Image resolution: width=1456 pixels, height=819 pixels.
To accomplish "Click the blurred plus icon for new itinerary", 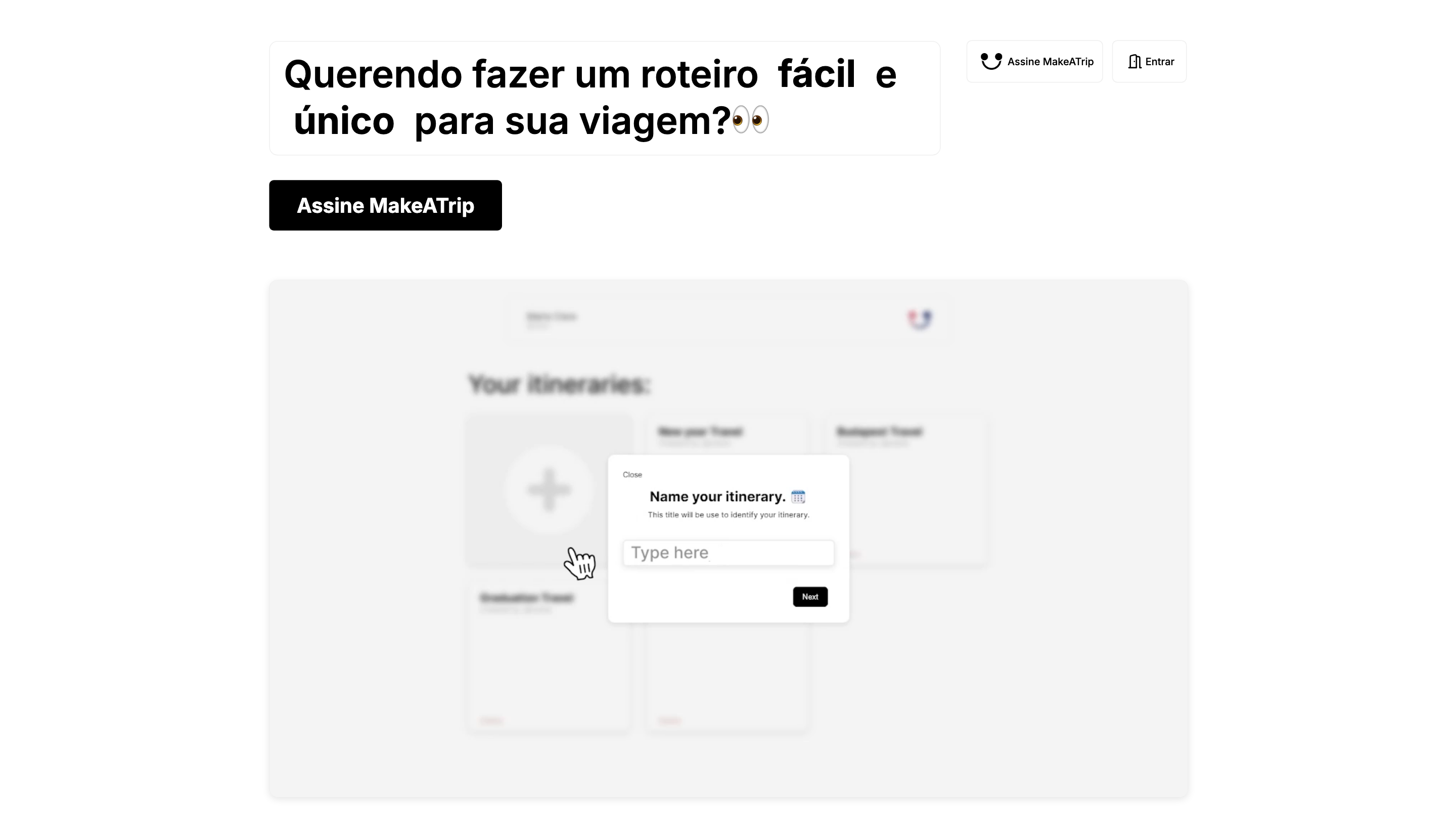I will pos(549,489).
